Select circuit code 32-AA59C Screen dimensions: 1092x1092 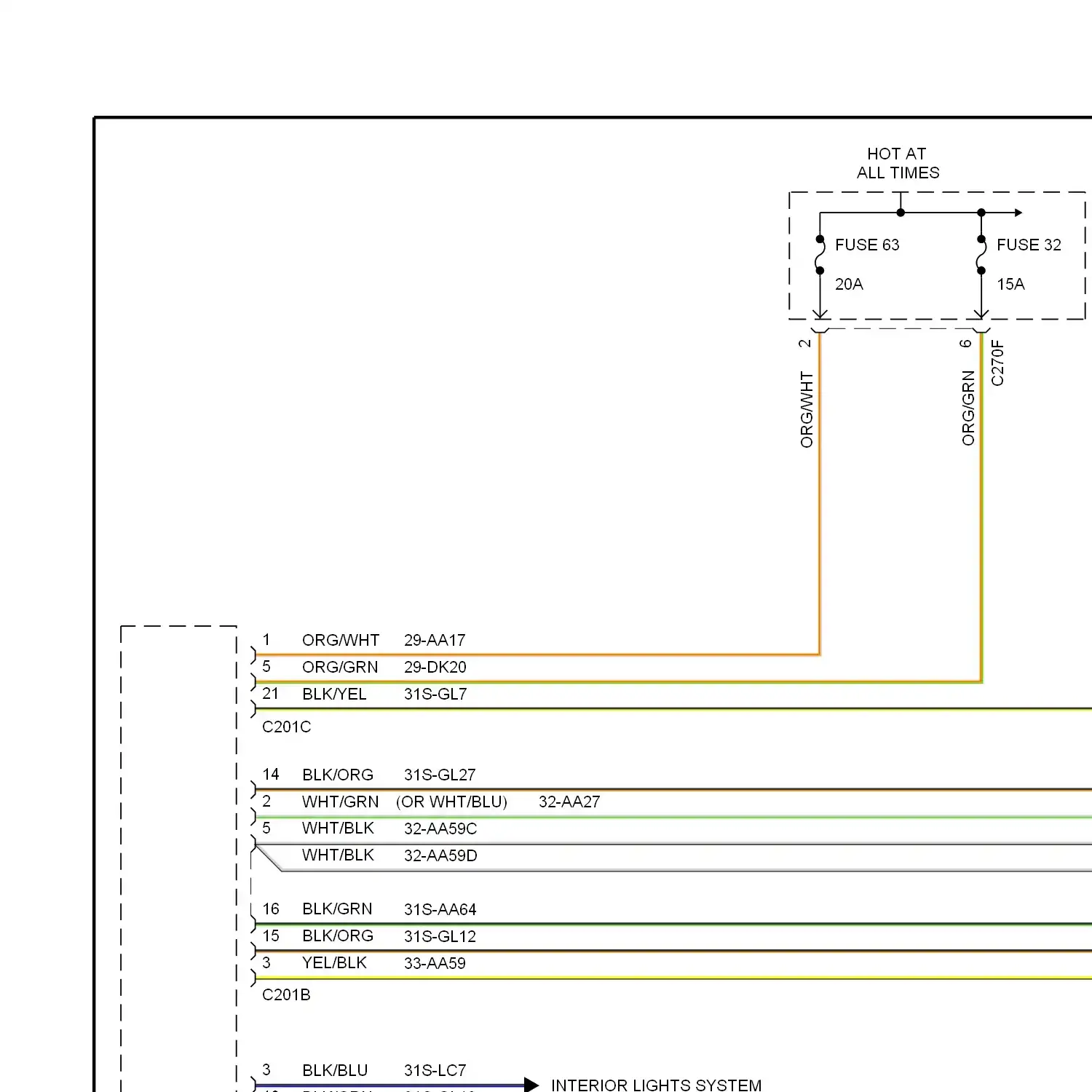[440, 828]
